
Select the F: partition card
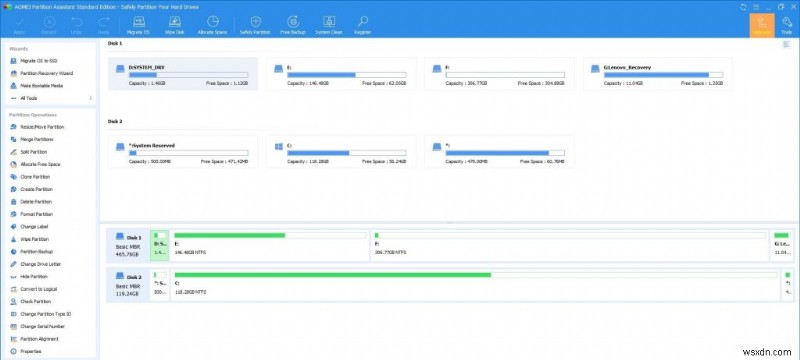[499, 74]
